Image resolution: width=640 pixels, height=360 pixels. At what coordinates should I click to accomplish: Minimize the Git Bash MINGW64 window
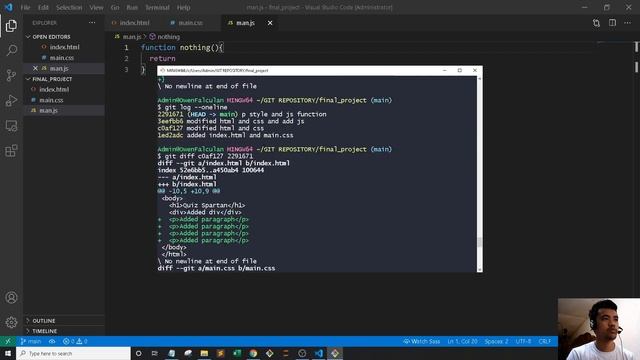444,70
